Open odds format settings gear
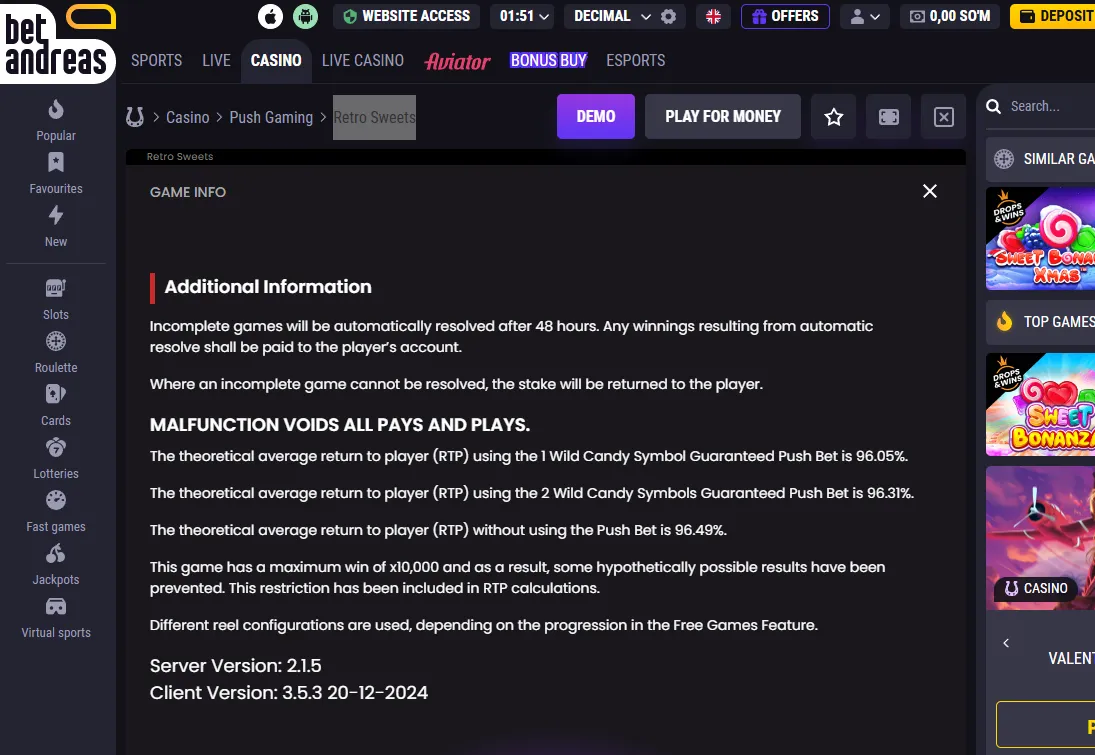Screen dimensions: 1095x755 [668, 16]
